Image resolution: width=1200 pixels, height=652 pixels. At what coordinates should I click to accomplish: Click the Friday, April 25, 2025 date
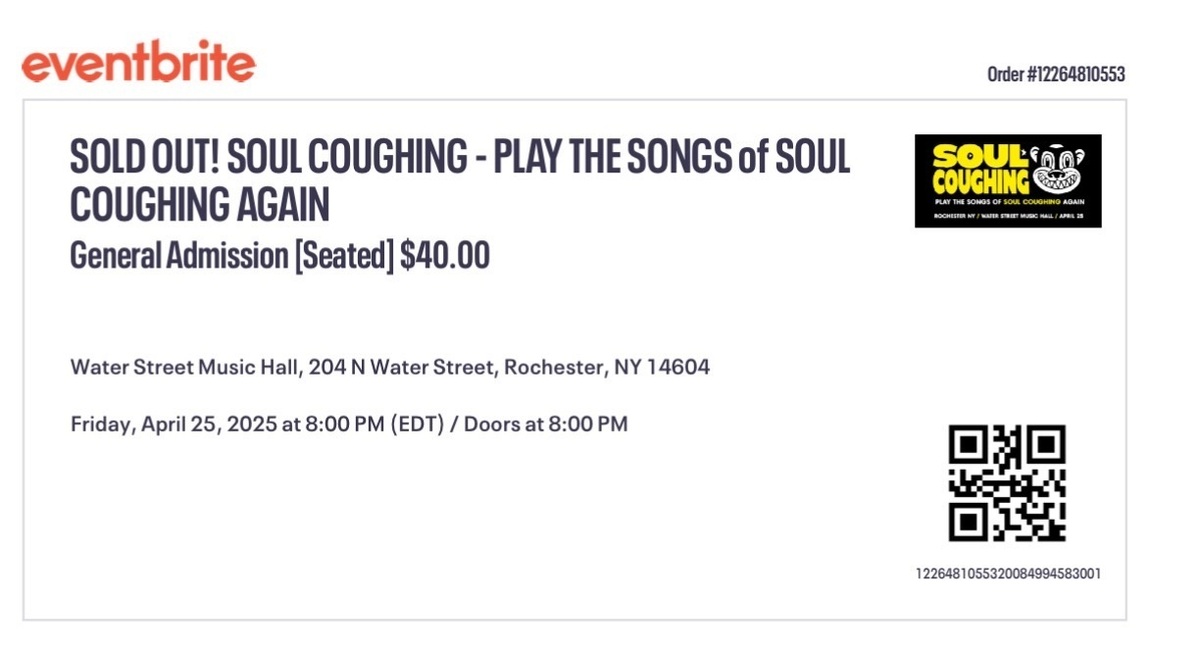(173, 424)
